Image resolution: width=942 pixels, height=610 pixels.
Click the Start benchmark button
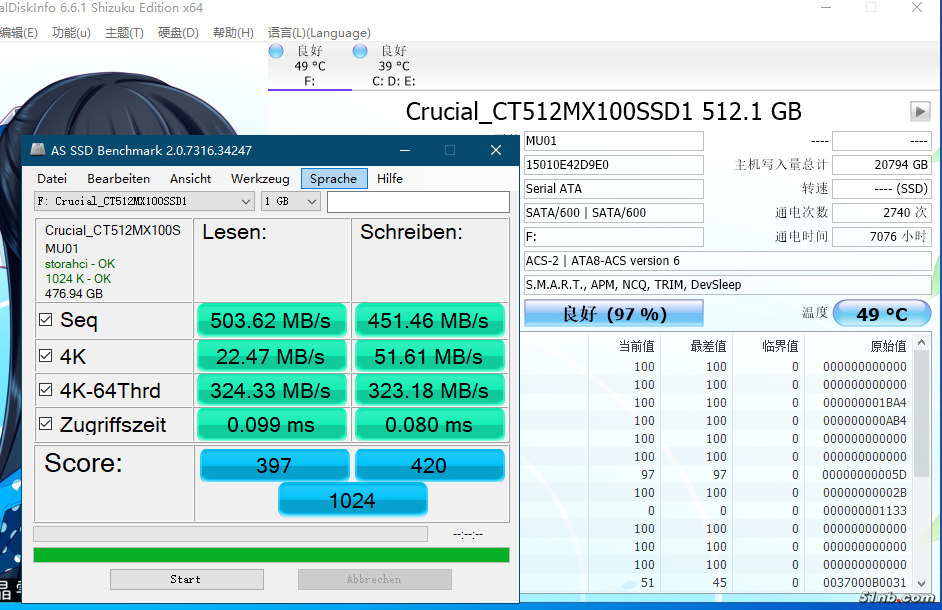[186, 579]
